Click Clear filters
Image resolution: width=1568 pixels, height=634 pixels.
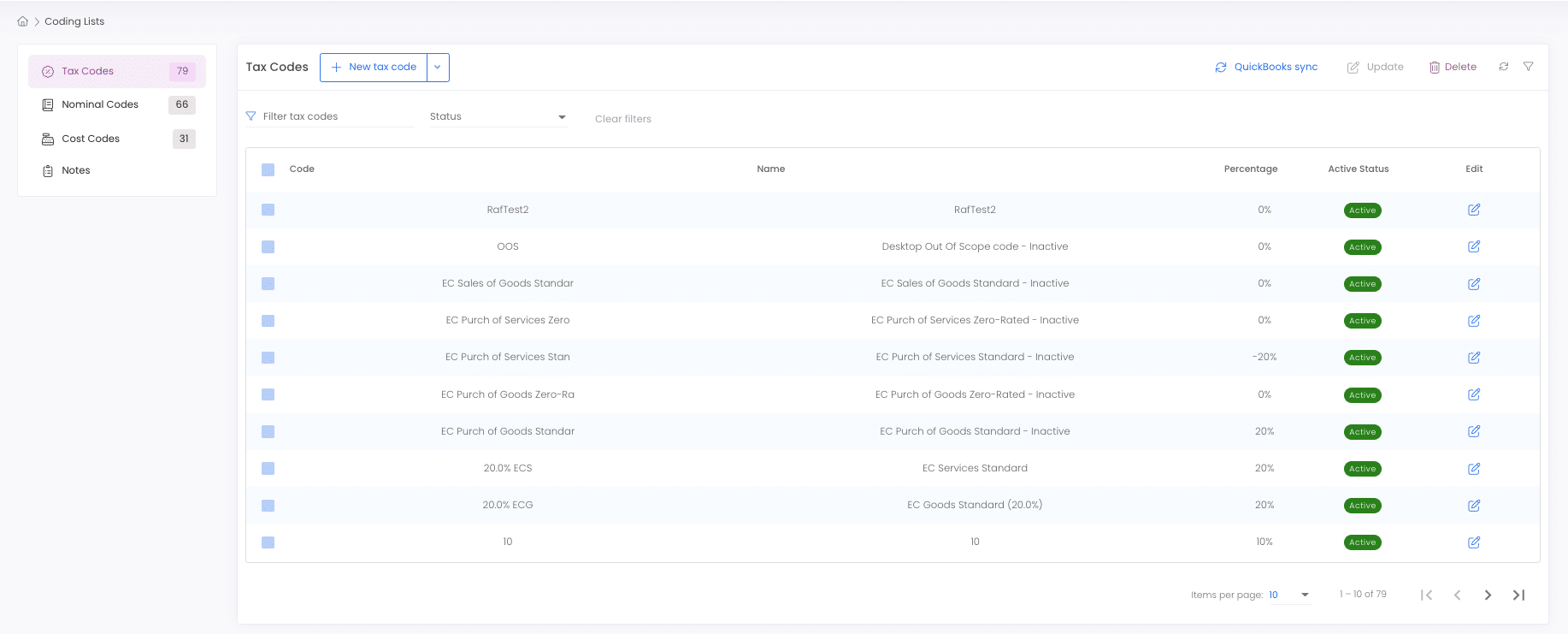[623, 119]
